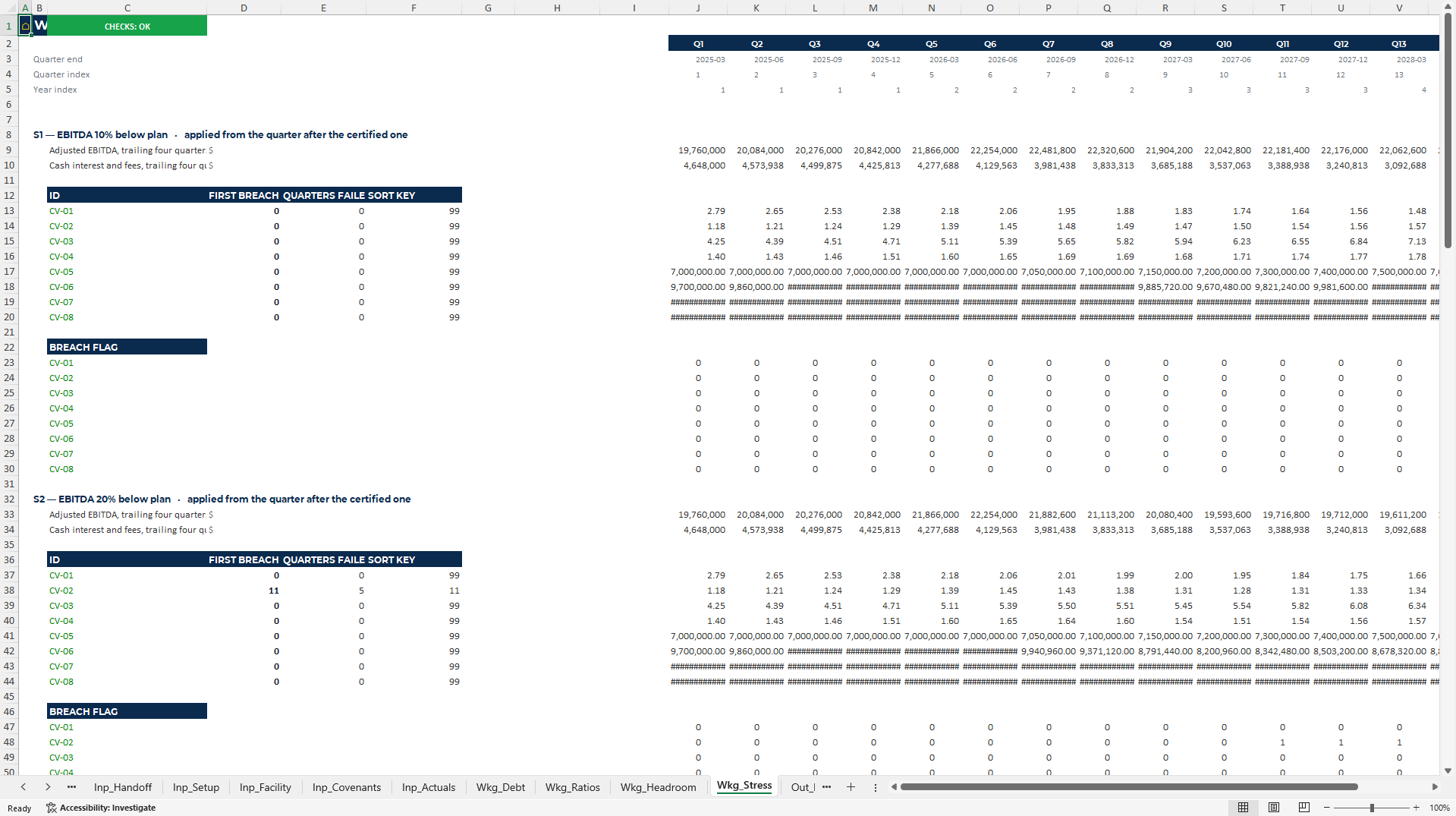This screenshot has height=816, width=1456.
Task: Click horizontal scrollbar right arrow
Action: [1435, 787]
